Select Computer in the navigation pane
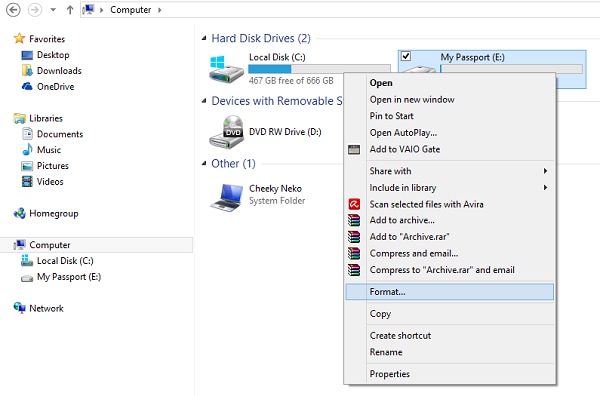The height and width of the screenshot is (396, 600). (96, 245)
